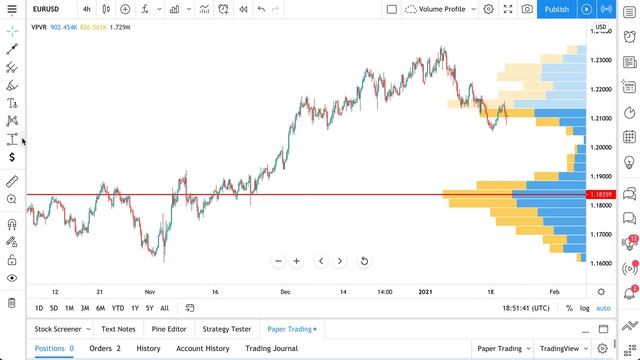This screenshot has height=360, width=640.
Task: Select the All date range
Action: pyautogui.click(x=164, y=308)
